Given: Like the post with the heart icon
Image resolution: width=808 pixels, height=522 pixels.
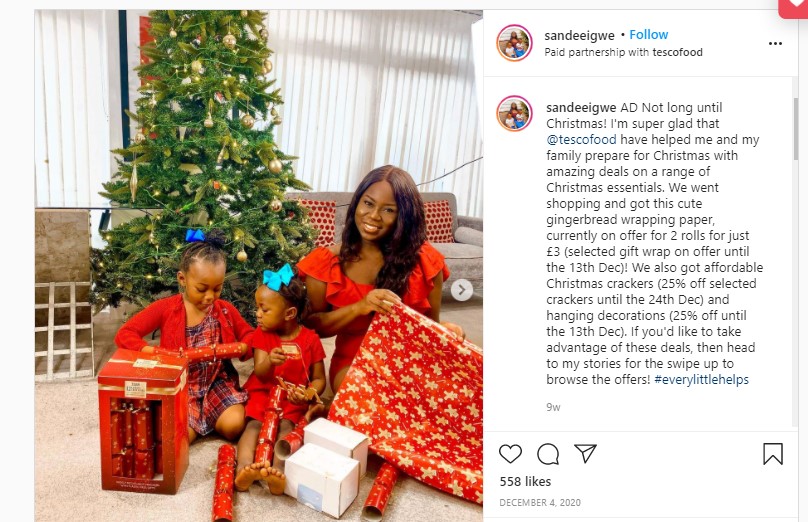Looking at the screenshot, I should (x=510, y=453).
